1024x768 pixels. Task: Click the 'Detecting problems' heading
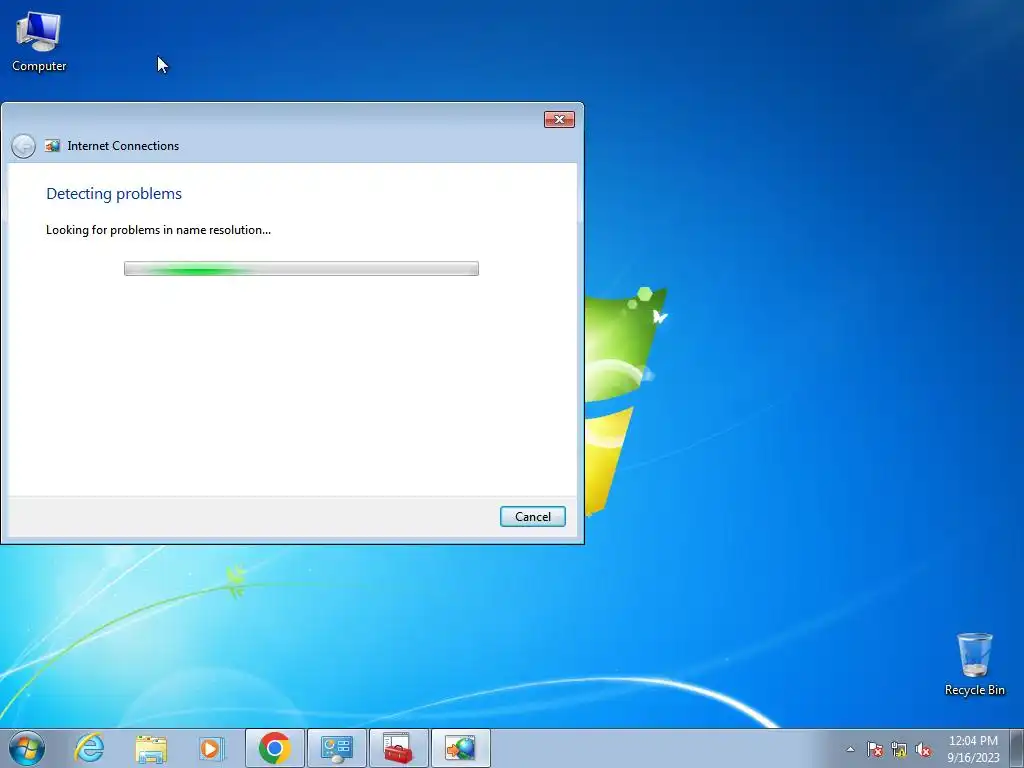114,194
